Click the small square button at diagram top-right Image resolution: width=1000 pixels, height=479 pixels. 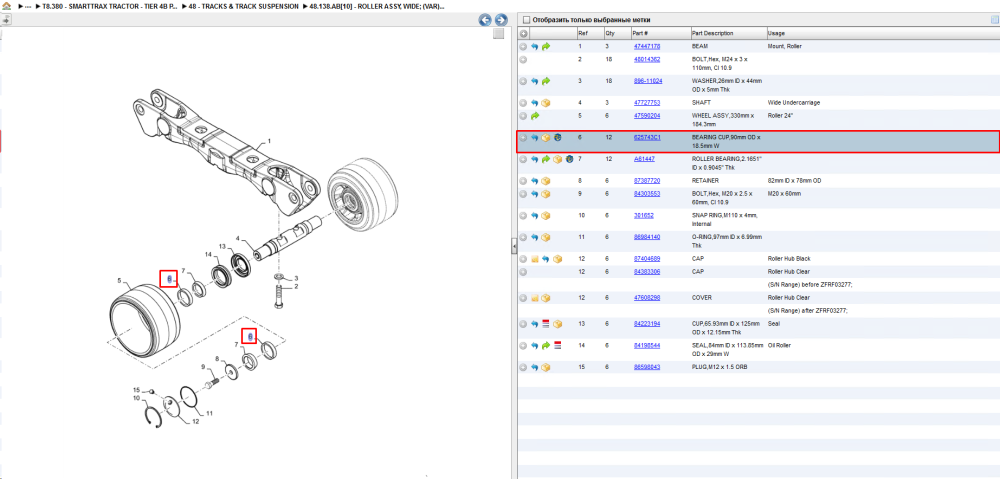tap(499, 34)
